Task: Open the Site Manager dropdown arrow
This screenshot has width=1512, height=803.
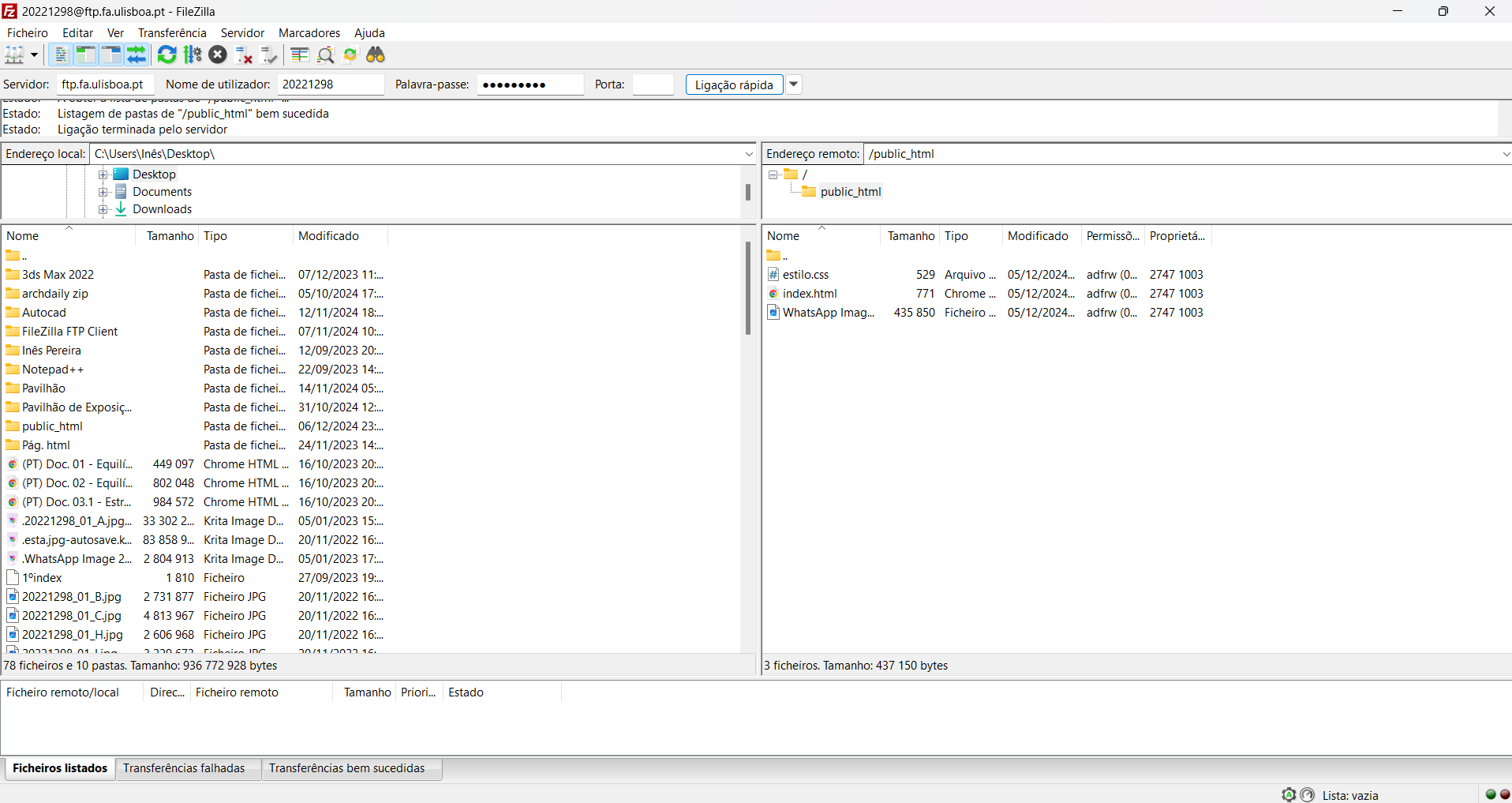Action: tap(34, 54)
